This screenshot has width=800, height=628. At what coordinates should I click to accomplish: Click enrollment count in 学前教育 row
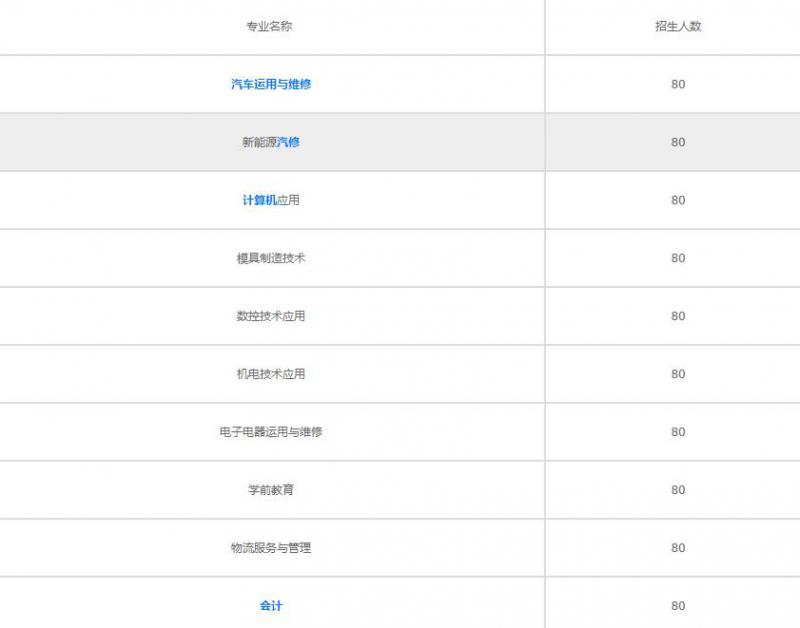coord(678,490)
